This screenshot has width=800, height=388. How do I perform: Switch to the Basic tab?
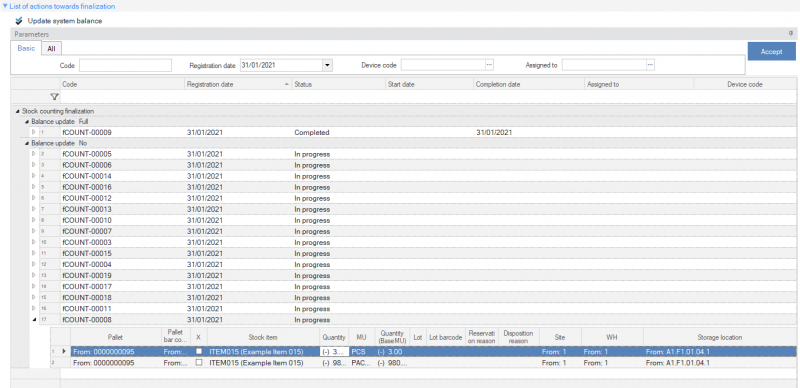pyautogui.click(x=27, y=48)
